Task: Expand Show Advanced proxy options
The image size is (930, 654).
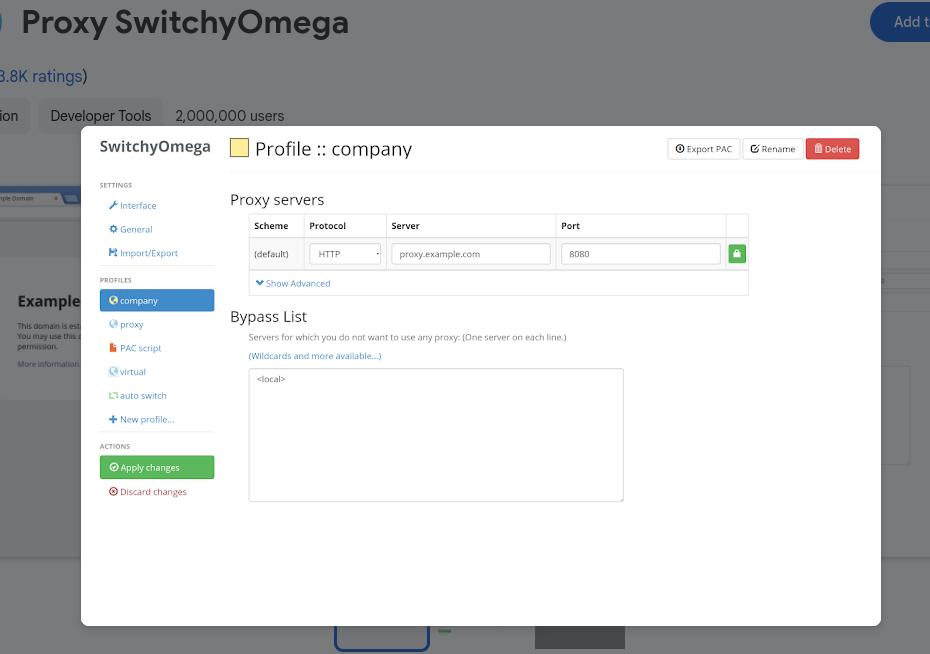Action: (x=293, y=283)
